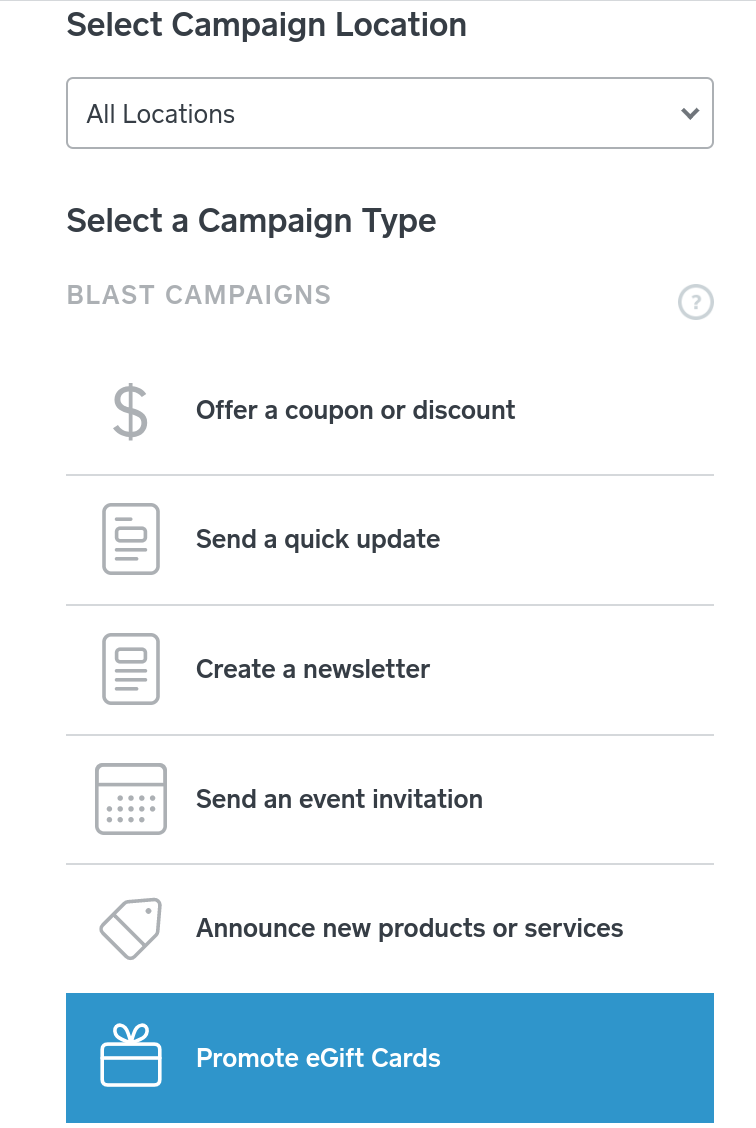756x1128 pixels.
Task: Click the 'Select a Campaign Type' heading
Action: click(x=251, y=220)
